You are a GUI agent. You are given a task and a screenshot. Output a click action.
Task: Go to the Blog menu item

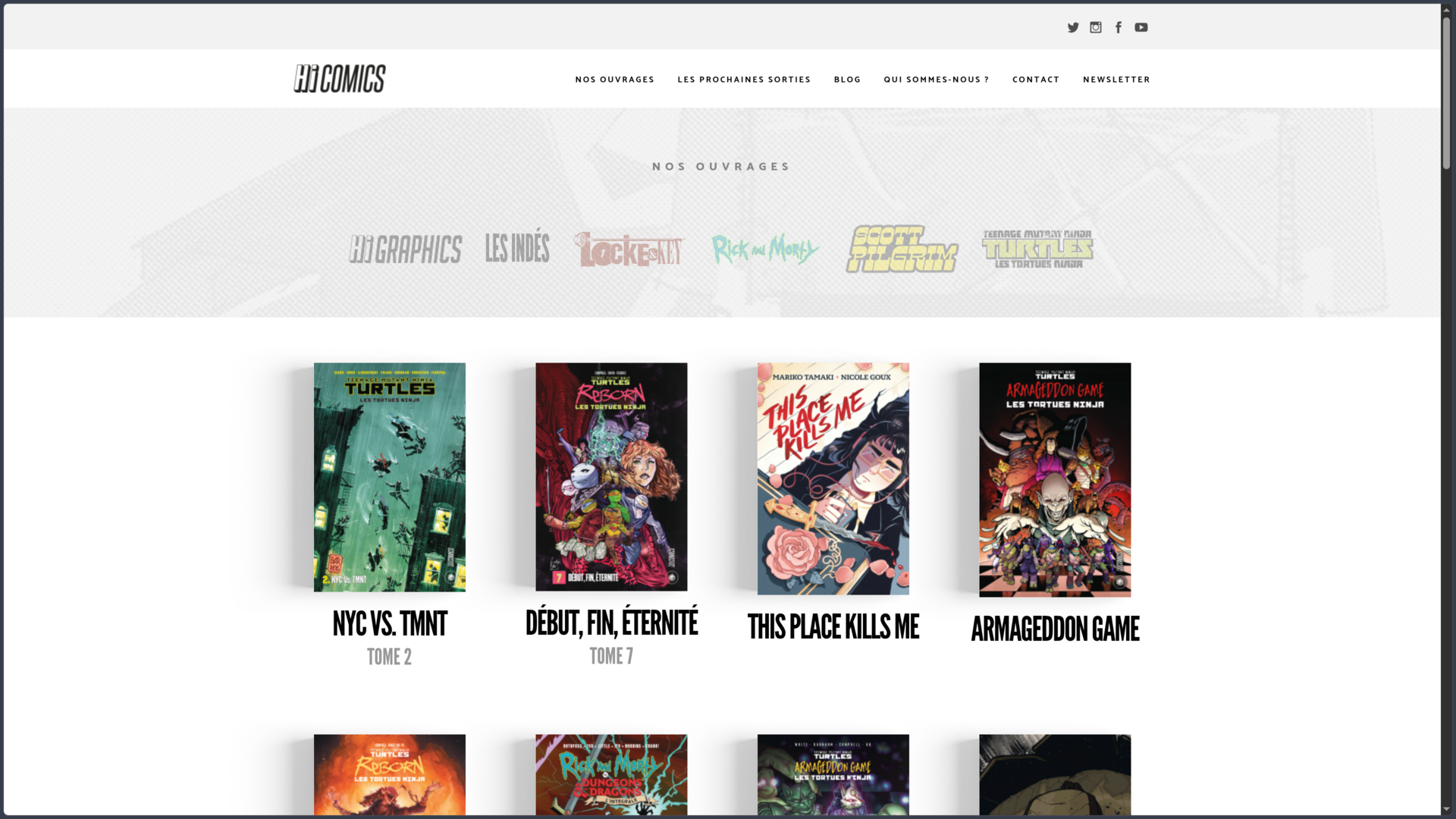(847, 80)
